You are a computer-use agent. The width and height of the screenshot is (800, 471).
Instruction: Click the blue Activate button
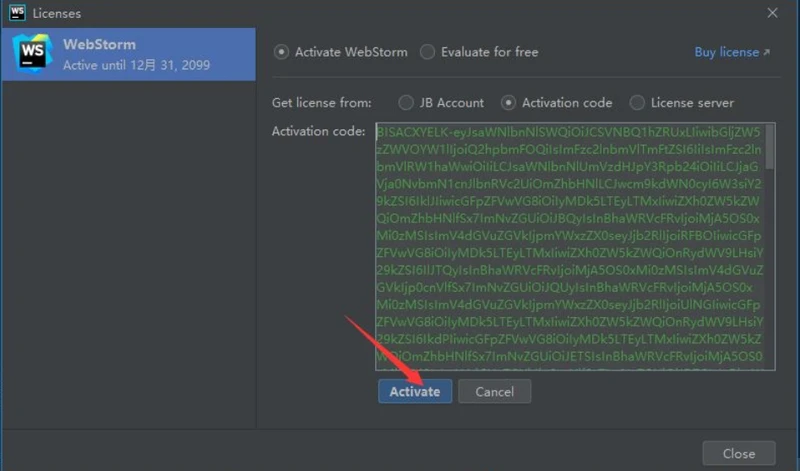[415, 391]
